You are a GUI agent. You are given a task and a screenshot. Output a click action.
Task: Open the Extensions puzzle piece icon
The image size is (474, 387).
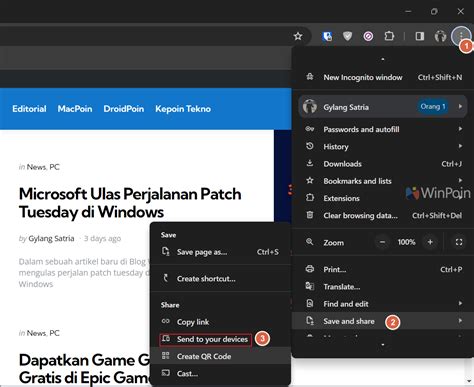[389, 36]
